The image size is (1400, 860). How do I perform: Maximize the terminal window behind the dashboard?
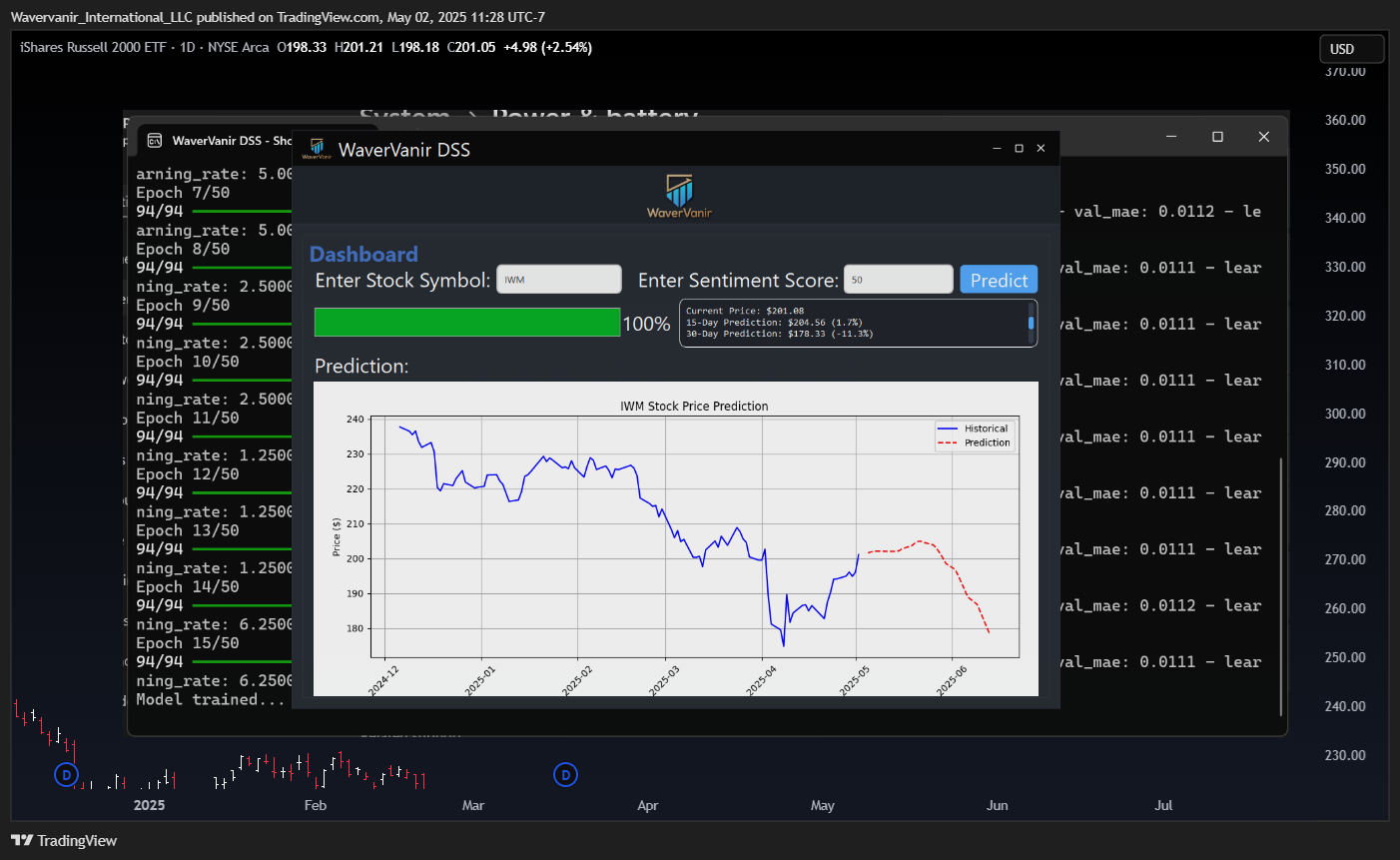tap(1217, 137)
